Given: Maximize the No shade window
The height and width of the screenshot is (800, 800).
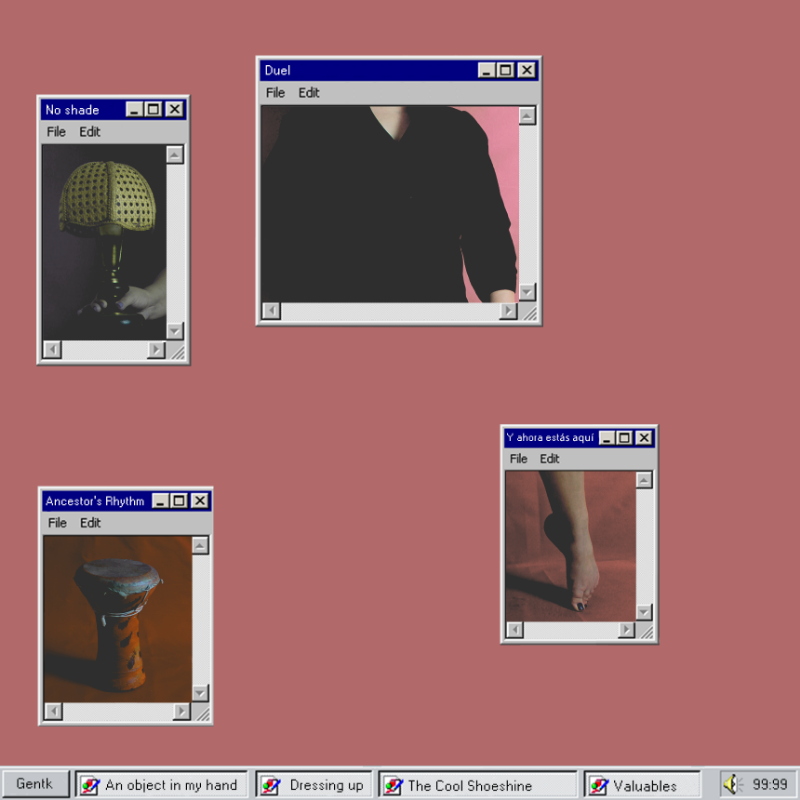Looking at the screenshot, I should (x=154, y=109).
